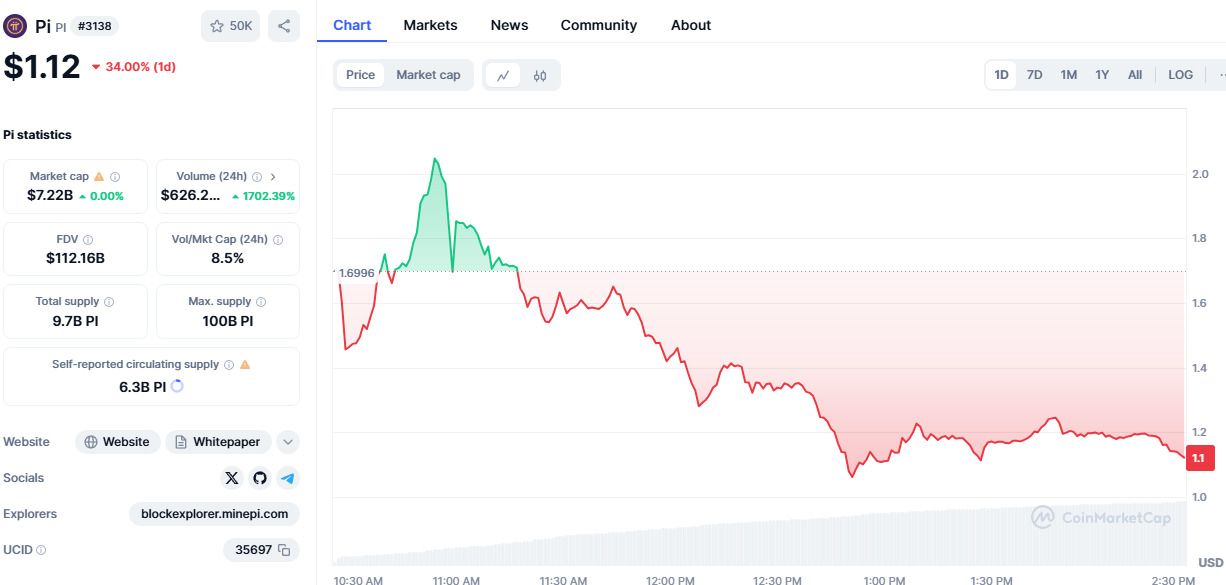Screen dimensions: 1226x585
Task: Open the About tab
Action: tap(691, 25)
